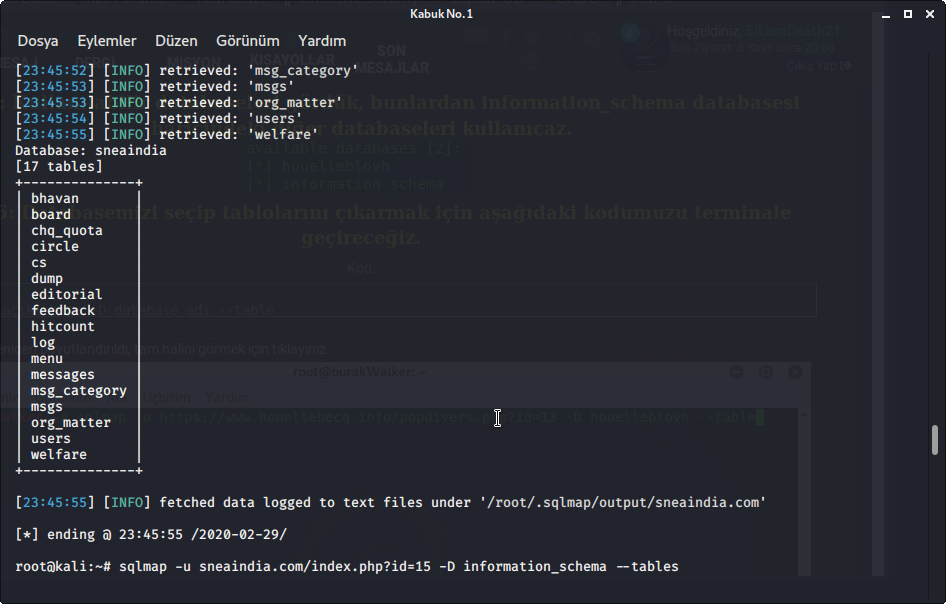Minimize the Kabuk No.1 terminal window
Viewport: 946px width, 604px height.
coord(886,14)
